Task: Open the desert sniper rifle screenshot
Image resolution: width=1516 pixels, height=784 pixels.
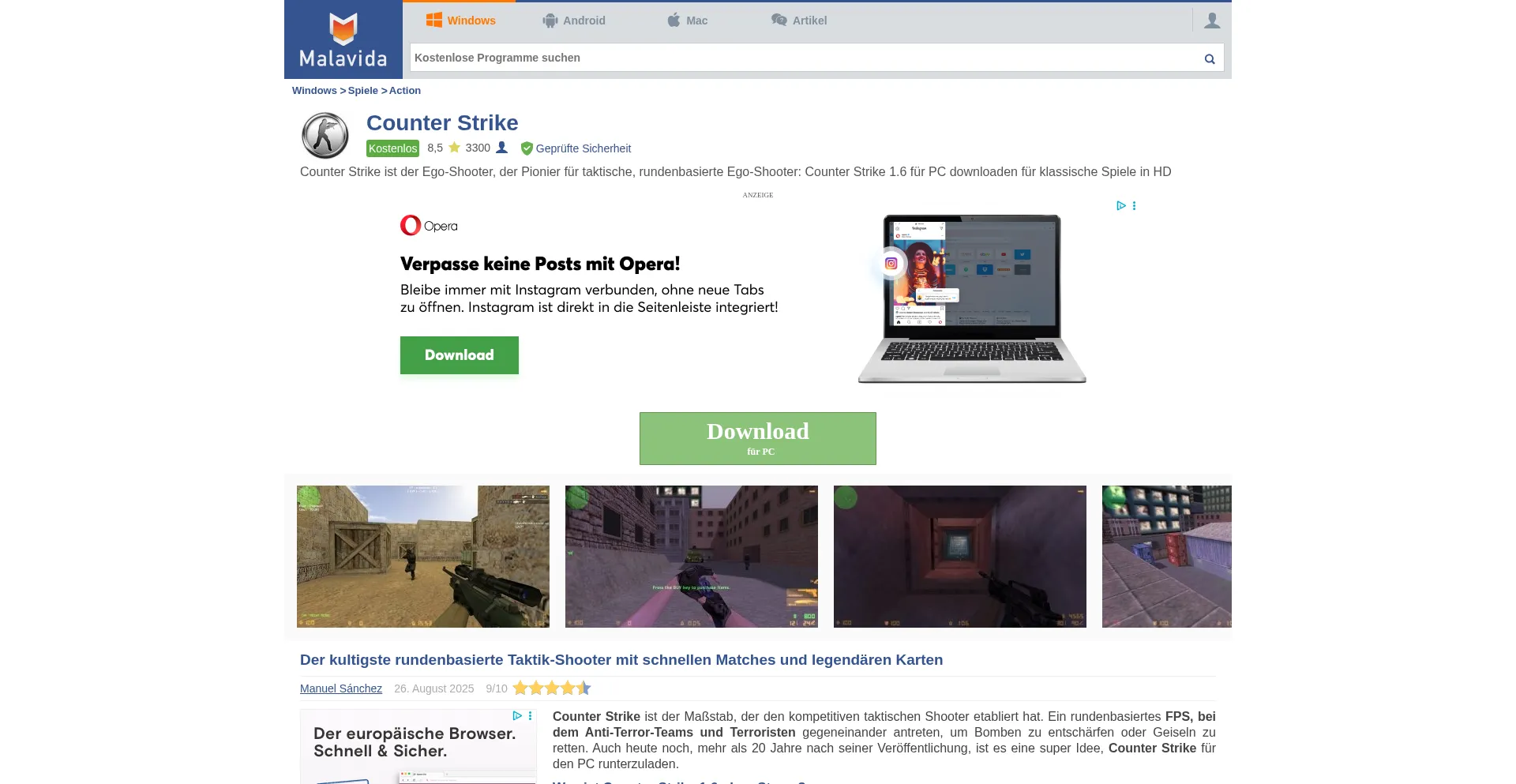Action: point(423,557)
